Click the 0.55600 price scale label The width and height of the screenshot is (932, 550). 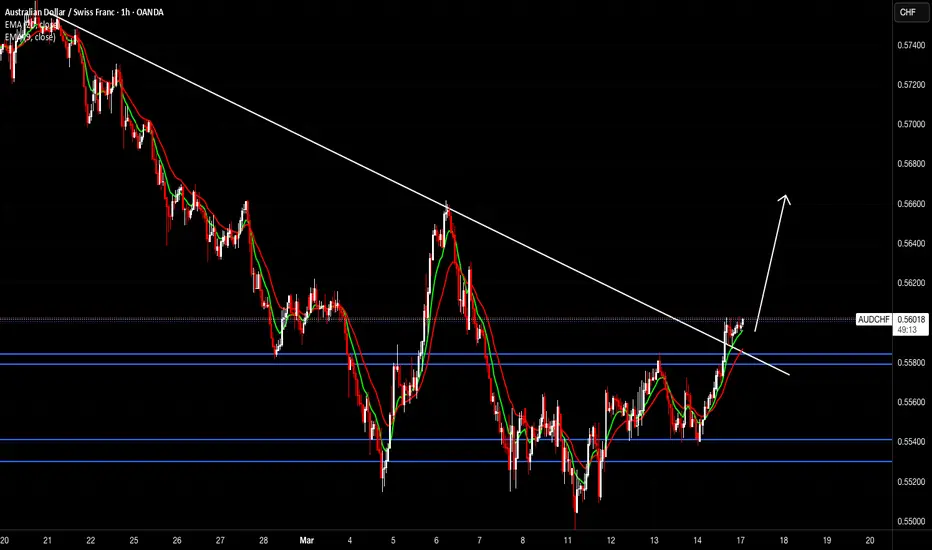[911, 402]
